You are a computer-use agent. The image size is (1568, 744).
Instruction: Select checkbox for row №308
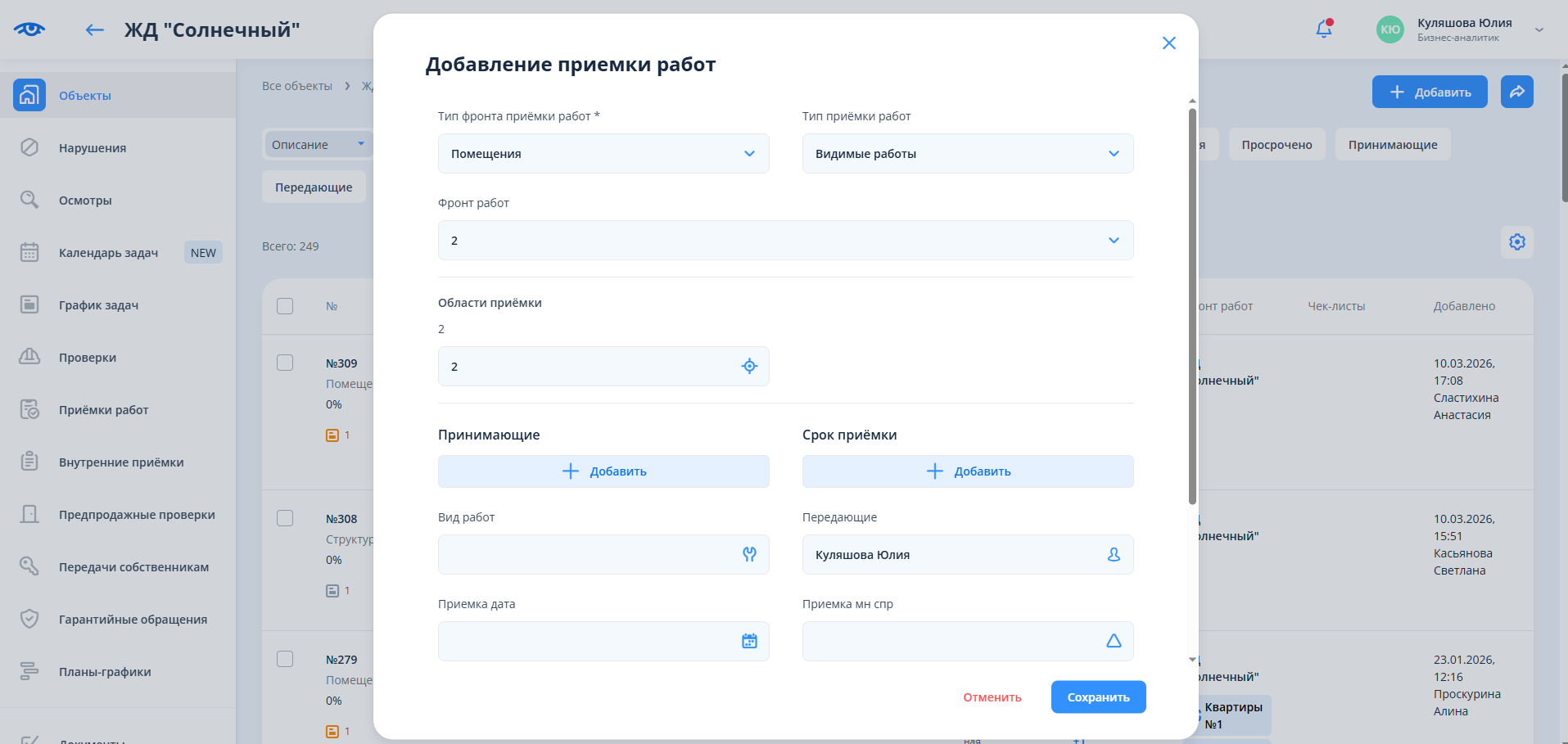[285, 518]
